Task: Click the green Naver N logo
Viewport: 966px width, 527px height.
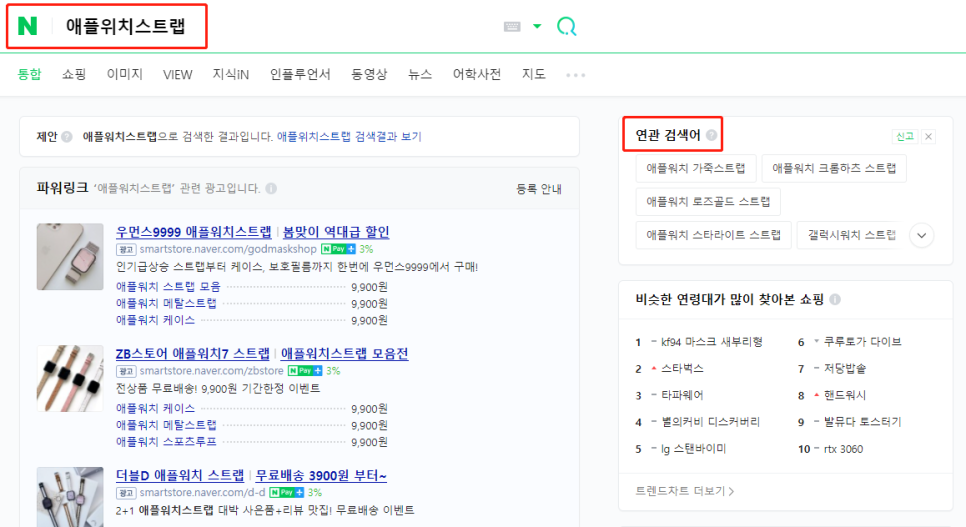Action: (x=28, y=26)
